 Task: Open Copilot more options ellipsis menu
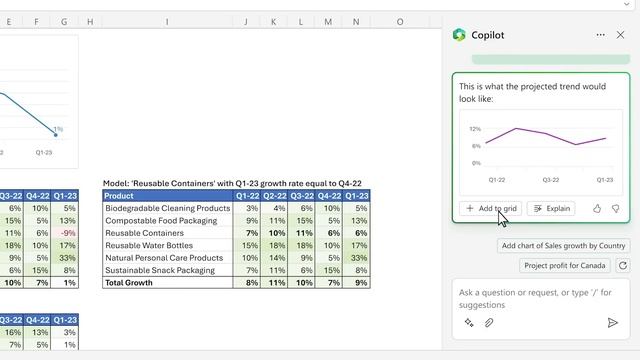pos(600,35)
